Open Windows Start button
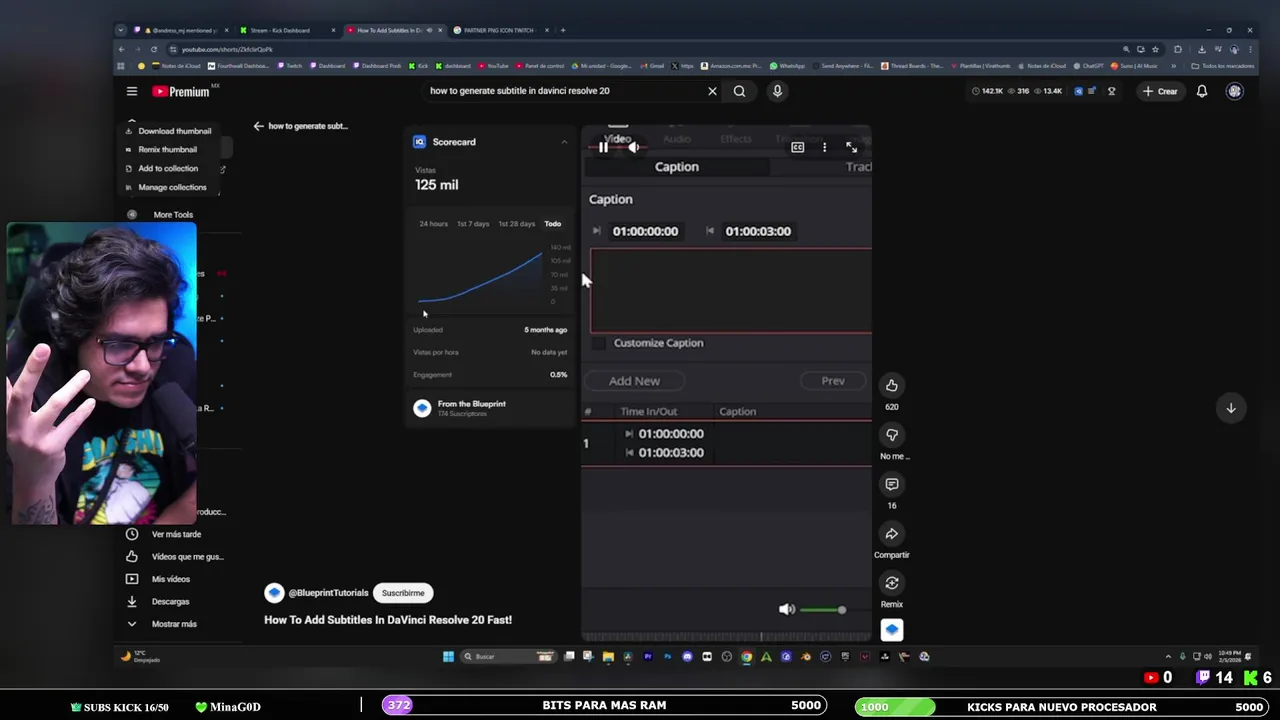The image size is (1280, 720). point(448,657)
